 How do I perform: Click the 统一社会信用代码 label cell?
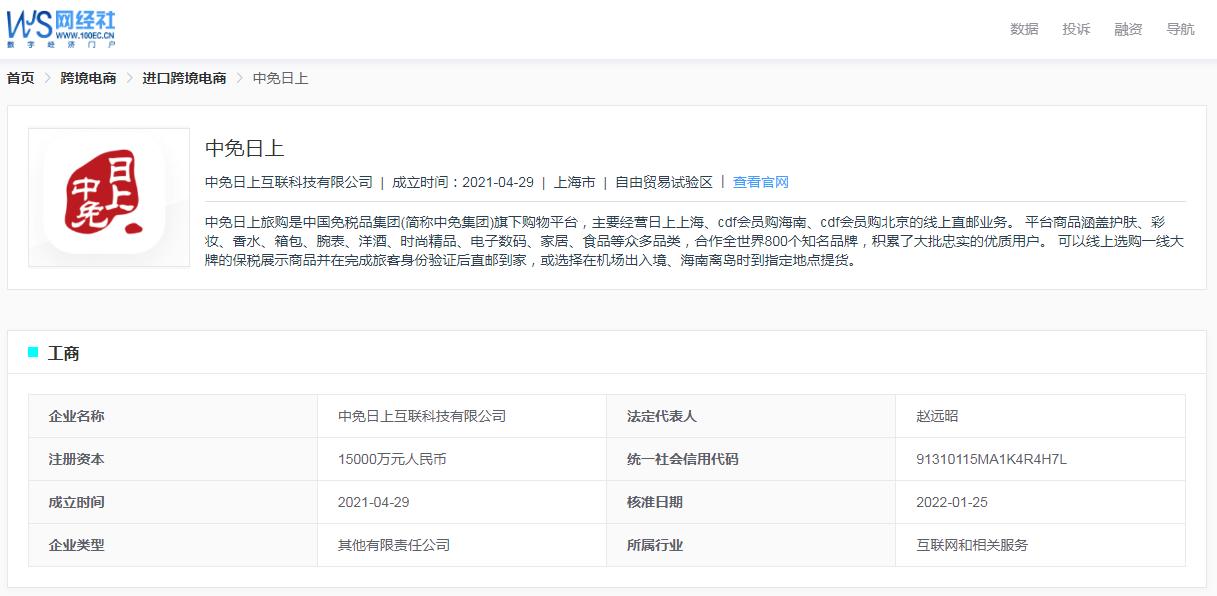[x=751, y=459]
